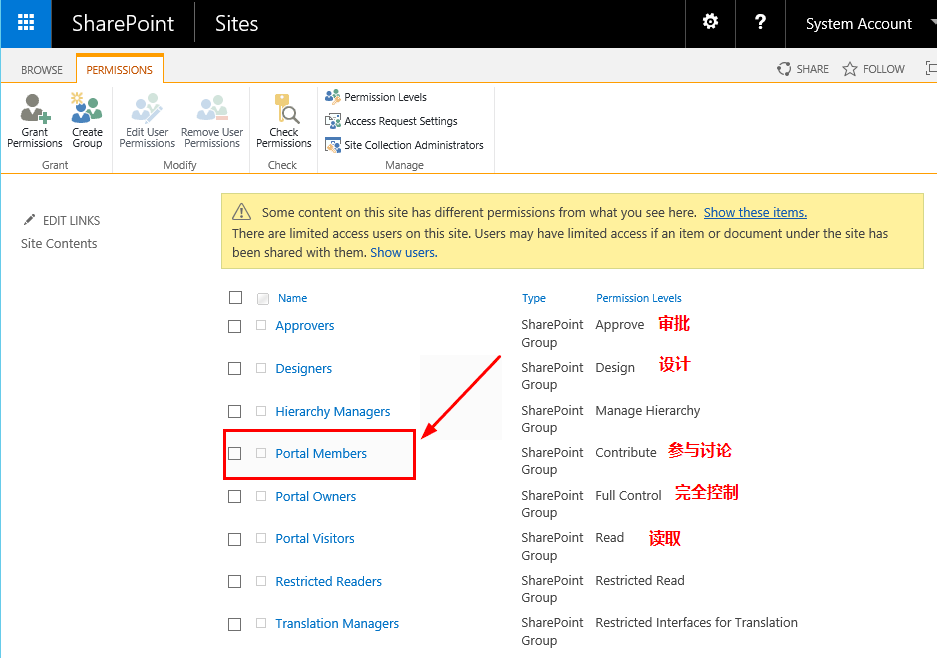The image size is (937, 658).
Task: Click the Show these items link
Action: [x=755, y=212]
